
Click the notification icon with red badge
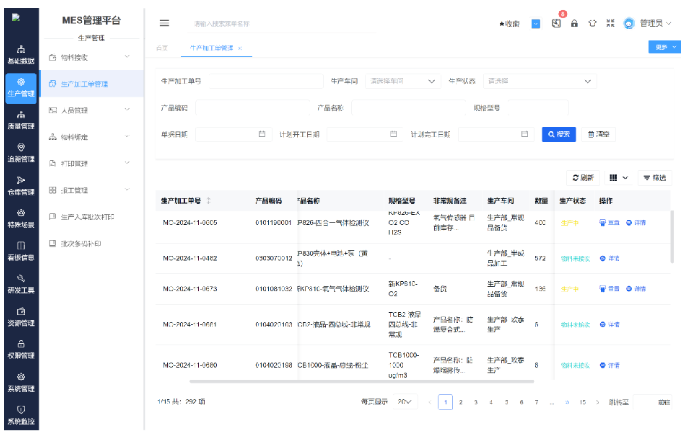tap(556, 22)
